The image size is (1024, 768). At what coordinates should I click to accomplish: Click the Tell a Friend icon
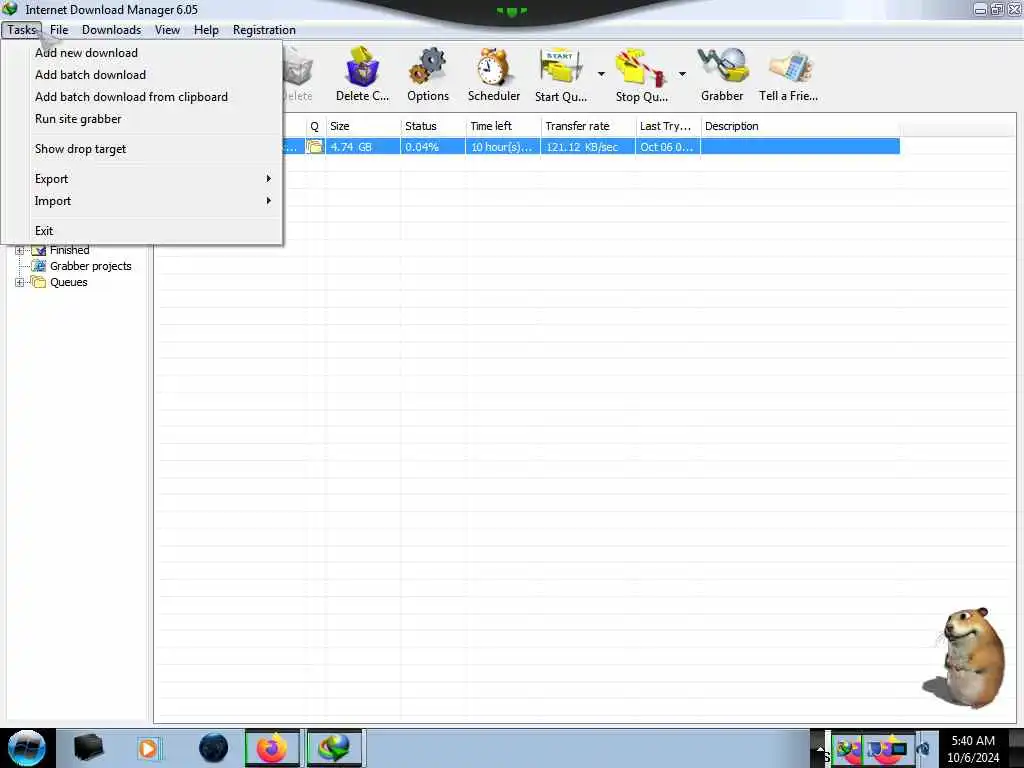(x=790, y=66)
